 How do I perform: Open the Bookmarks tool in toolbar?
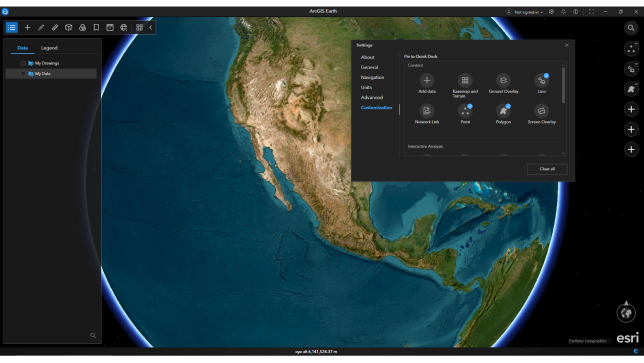point(96,28)
